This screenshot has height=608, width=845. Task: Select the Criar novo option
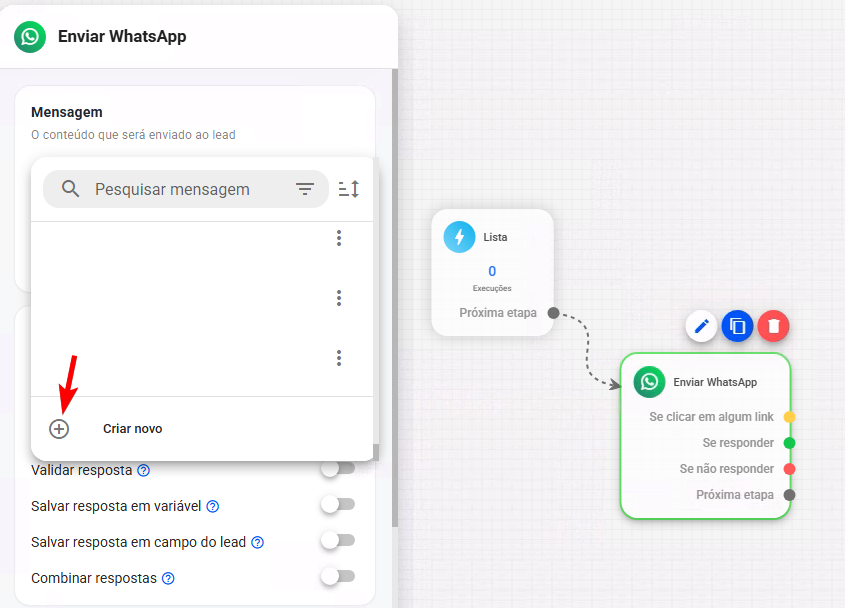point(202,429)
